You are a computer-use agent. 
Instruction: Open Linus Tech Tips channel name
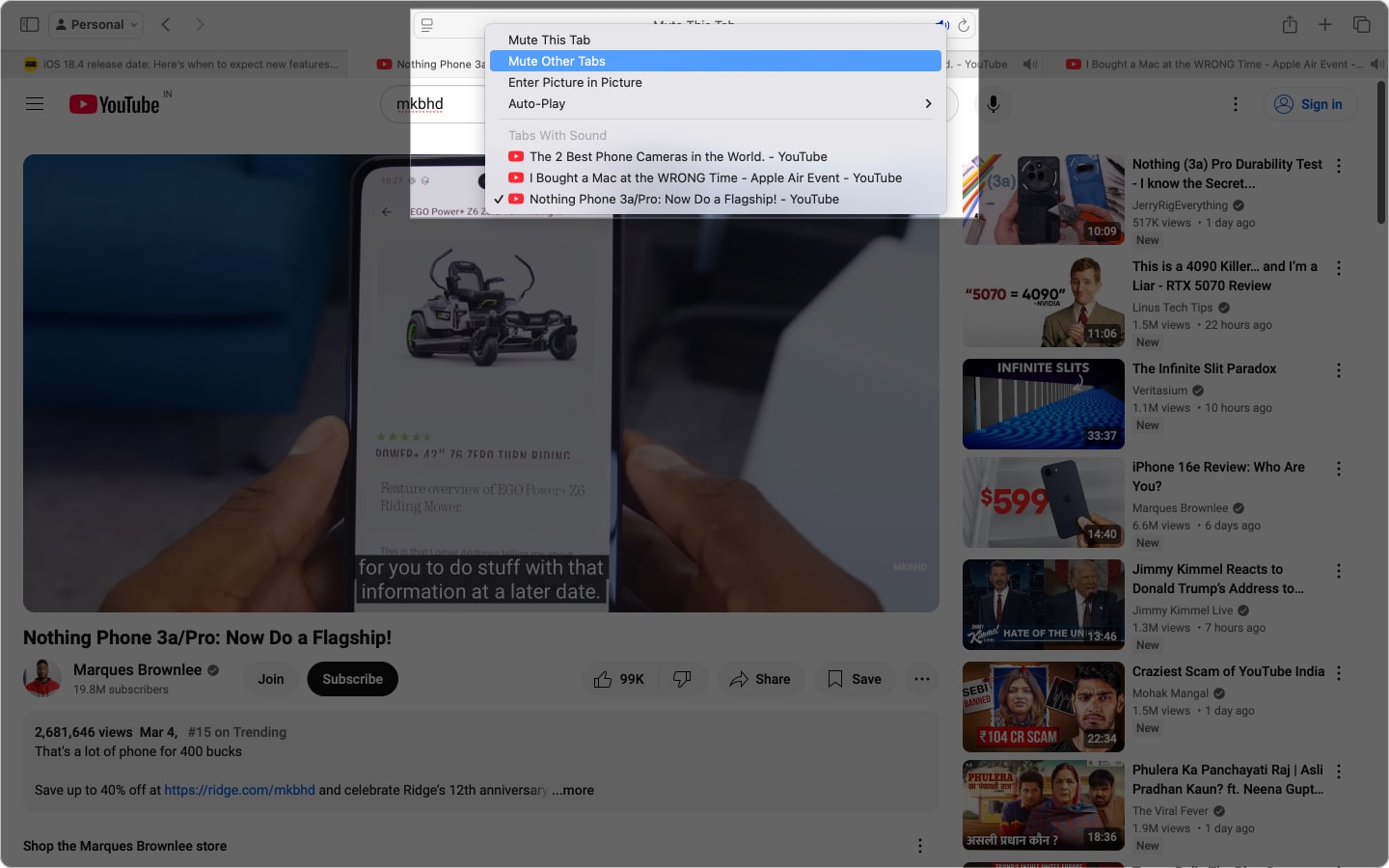coord(1172,308)
